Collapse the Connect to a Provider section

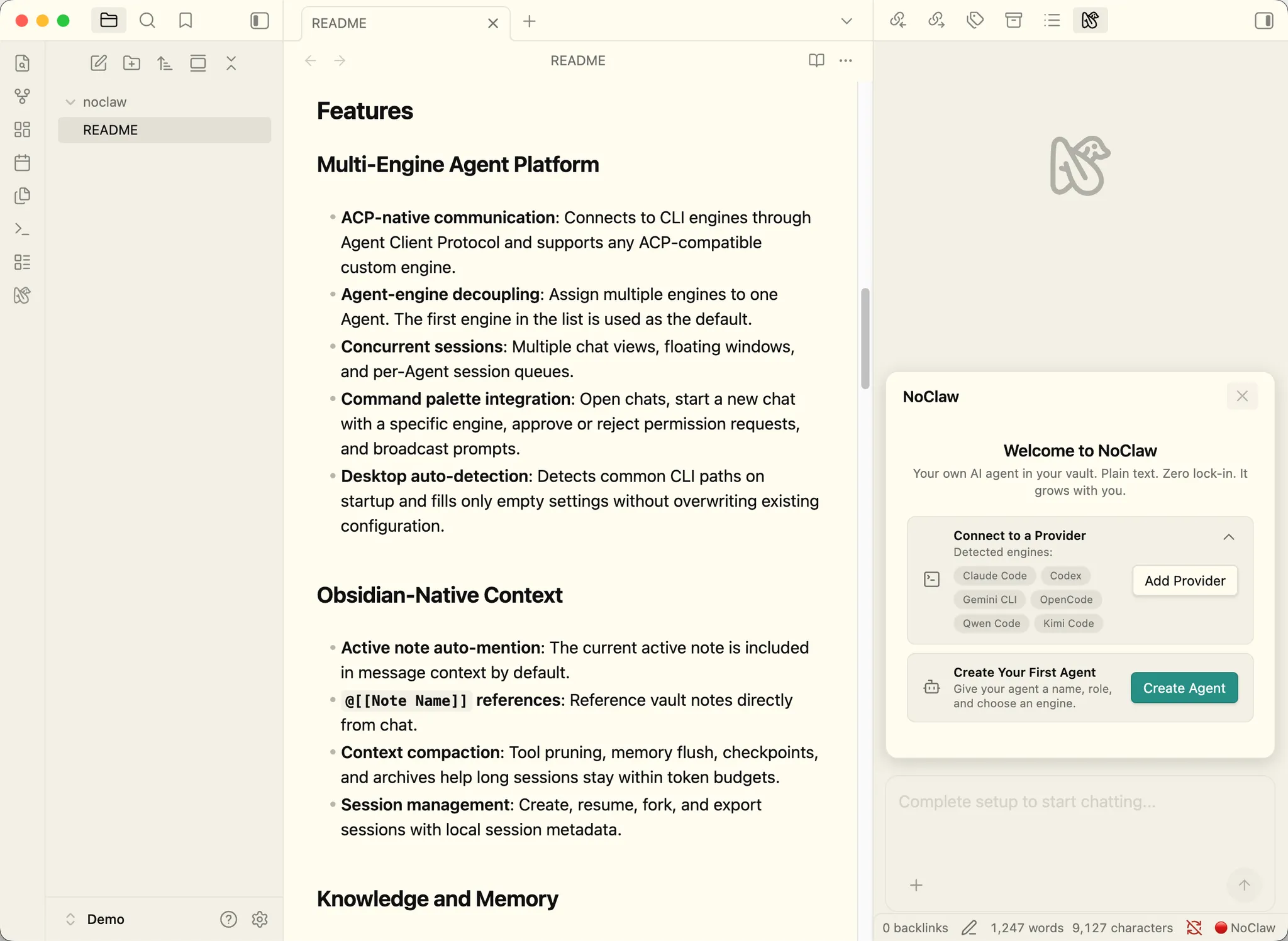pyautogui.click(x=1228, y=537)
